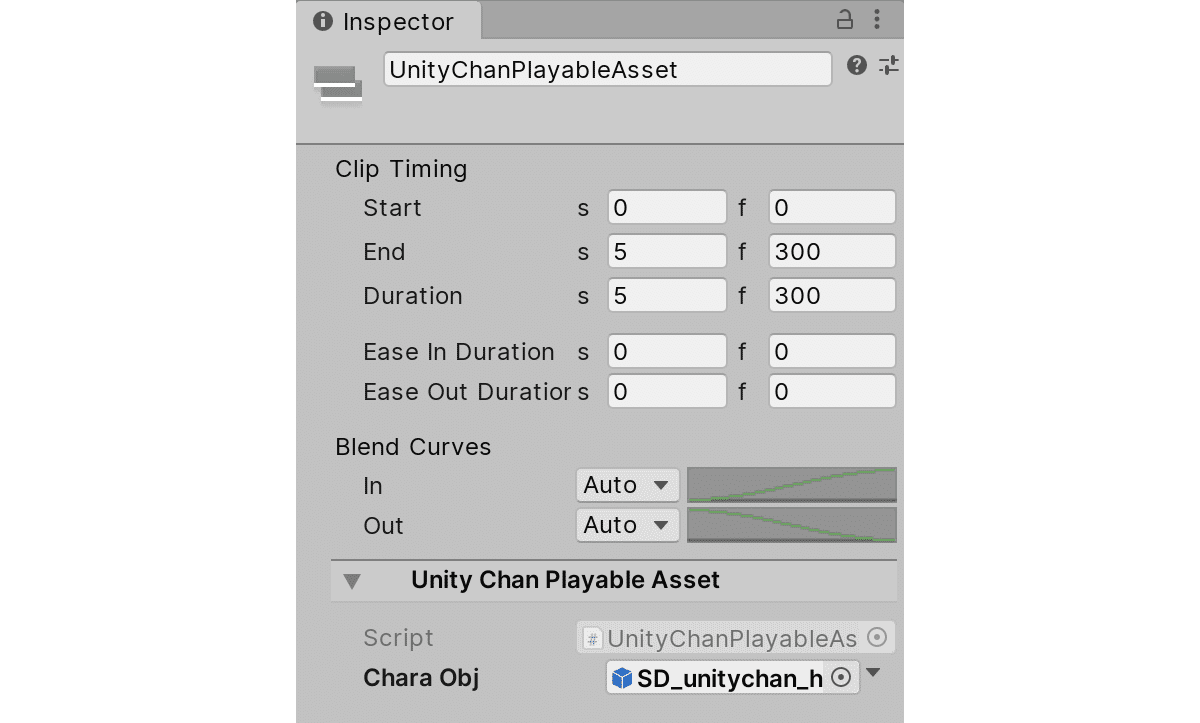
Task: Click the Ease In Duration seconds field
Action: pyautogui.click(x=667, y=352)
